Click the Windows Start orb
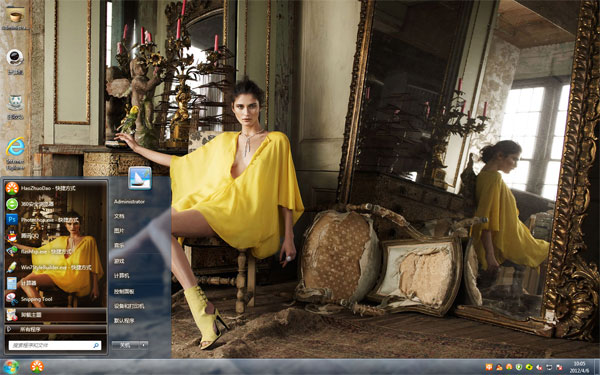 click(11, 367)
